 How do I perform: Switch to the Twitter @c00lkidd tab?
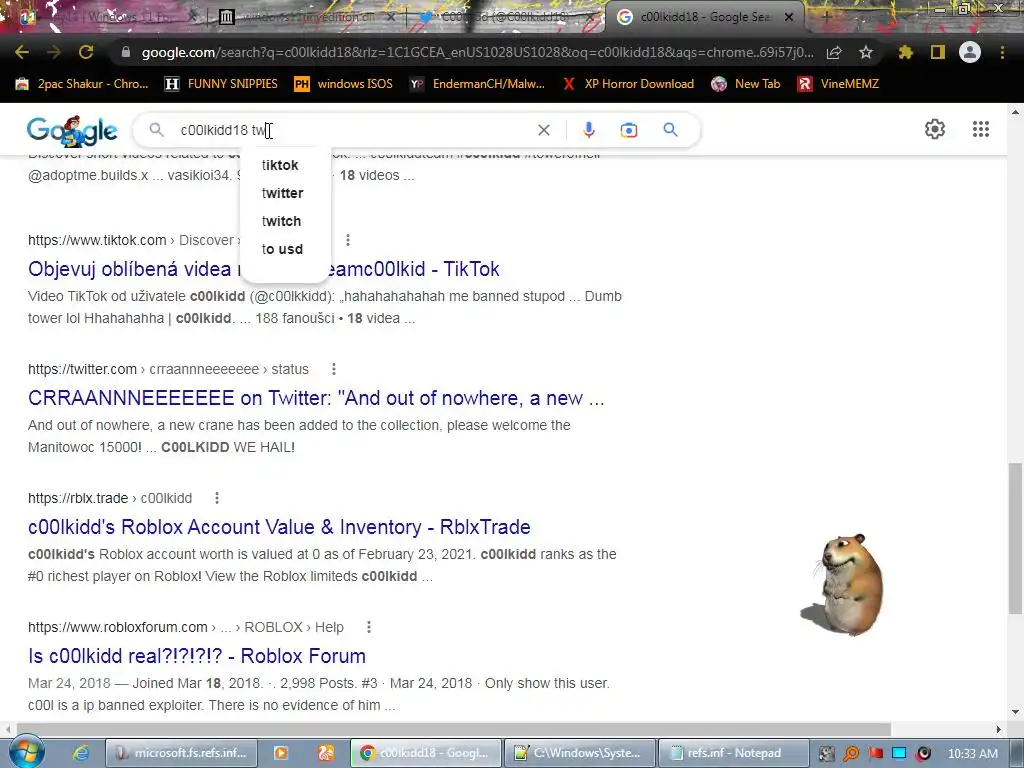[x=505, y=17]
